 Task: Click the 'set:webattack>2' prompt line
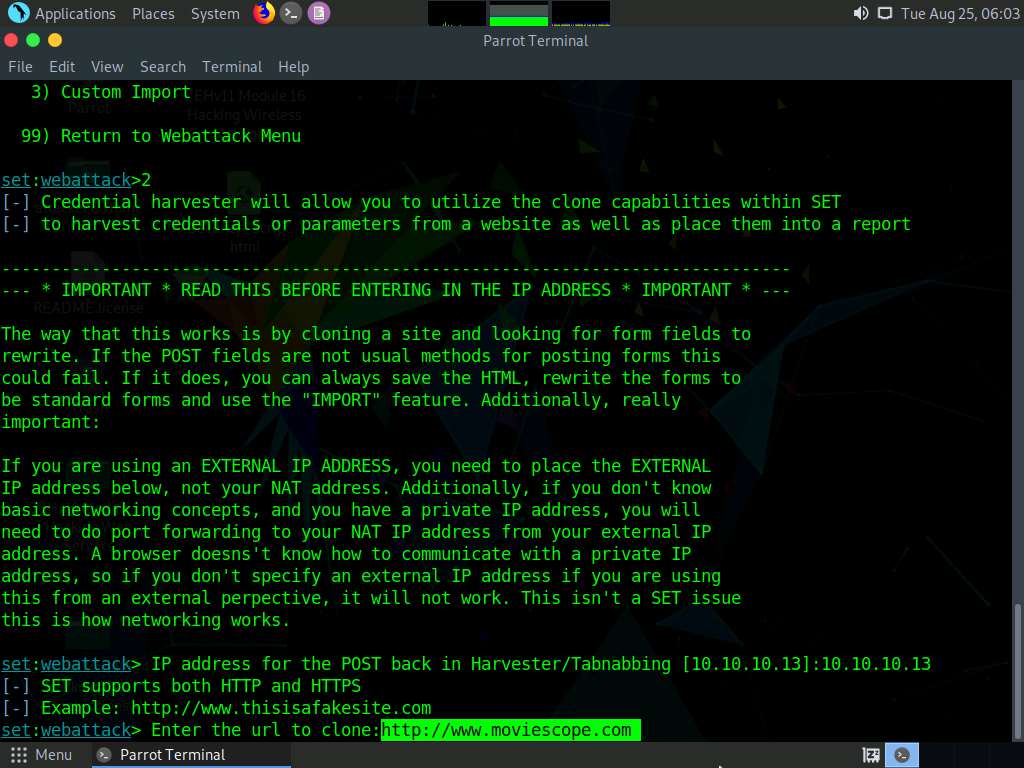[76, 180]
